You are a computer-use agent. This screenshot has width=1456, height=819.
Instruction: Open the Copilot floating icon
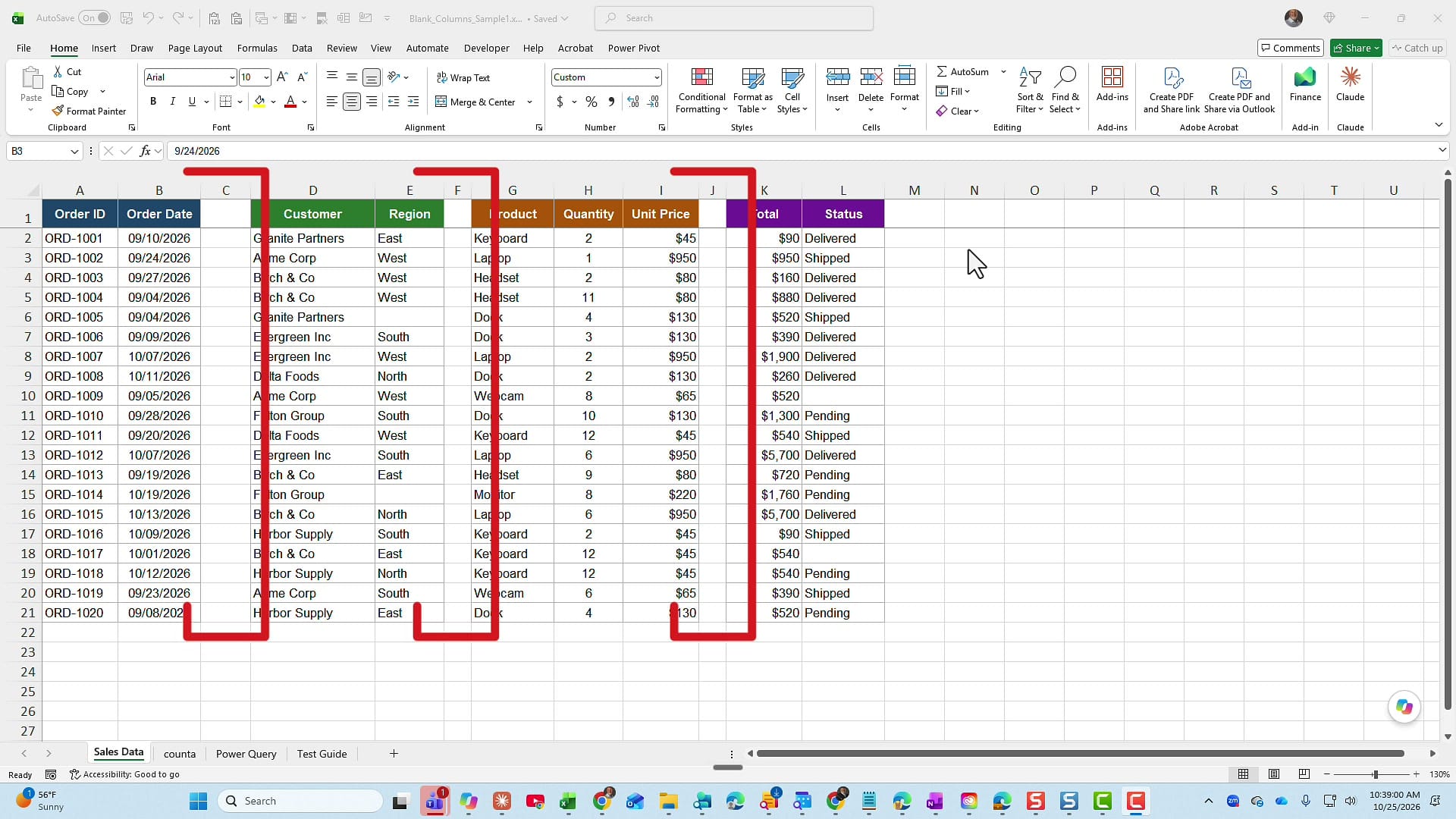coord(1404,707)
